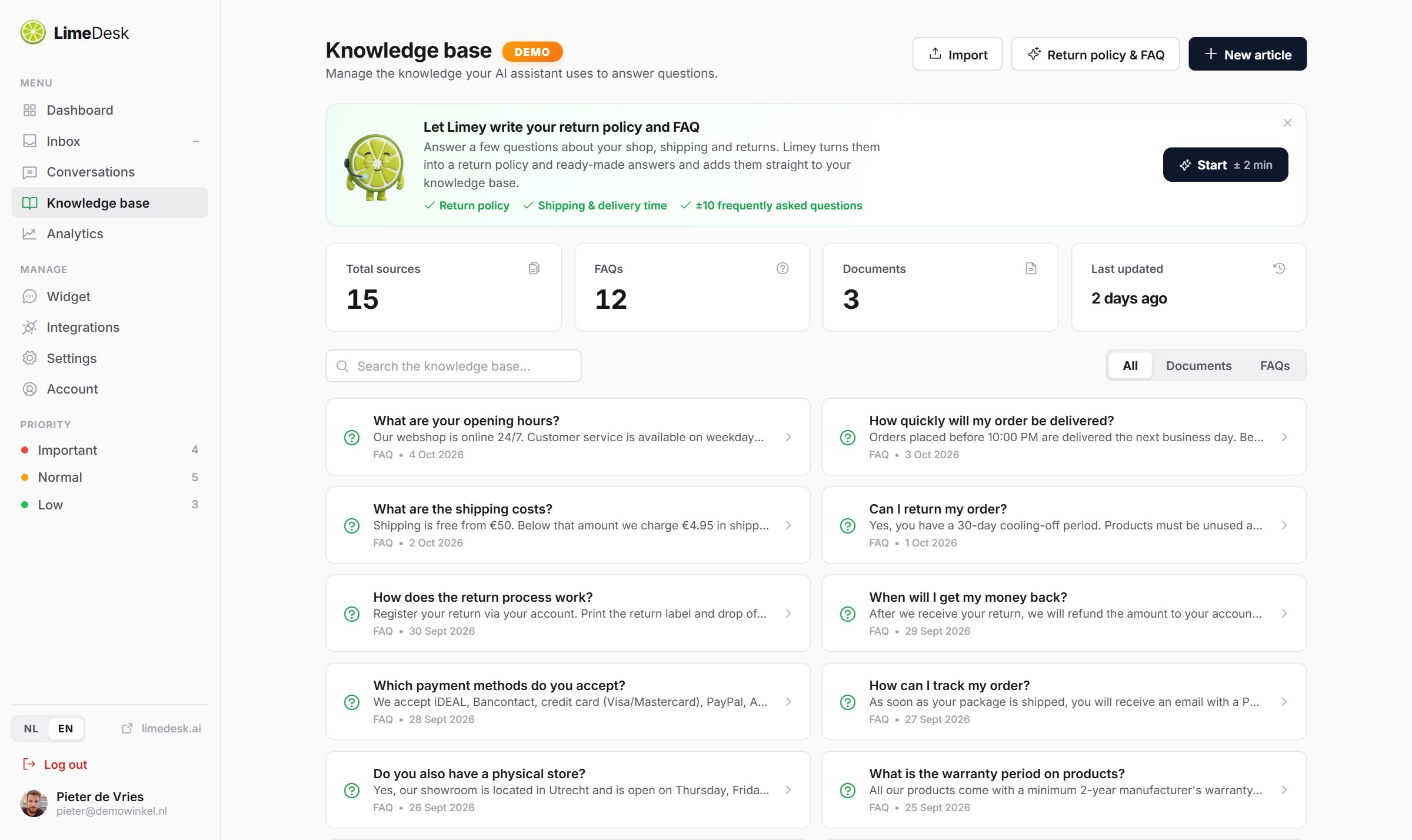Filter by Normal priority
The width and height of the screenshot is (1412, 840).
click(109, 477)
